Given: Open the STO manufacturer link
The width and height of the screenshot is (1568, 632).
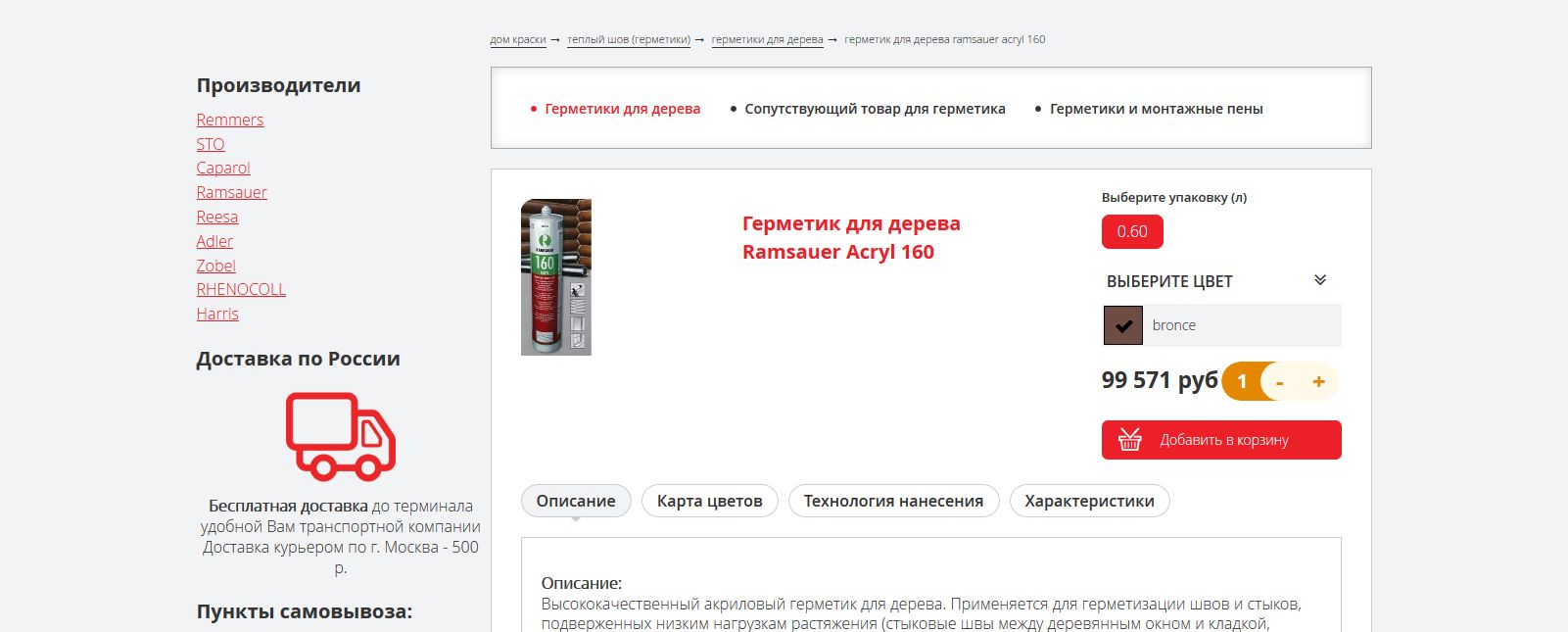Looking at the screenshot, I should [x=211, y=144].
